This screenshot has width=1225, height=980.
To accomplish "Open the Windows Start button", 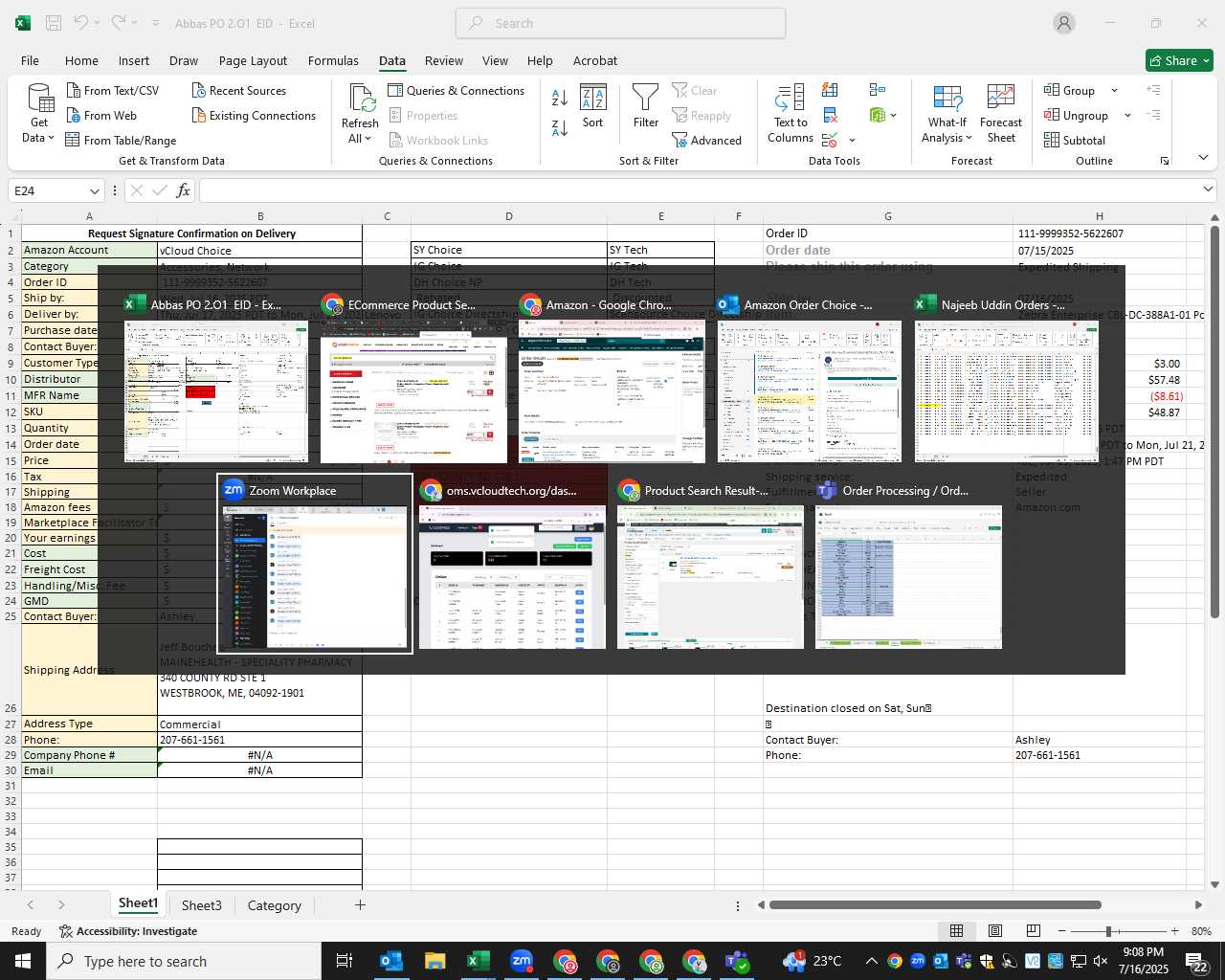I will tap(23, 961).
